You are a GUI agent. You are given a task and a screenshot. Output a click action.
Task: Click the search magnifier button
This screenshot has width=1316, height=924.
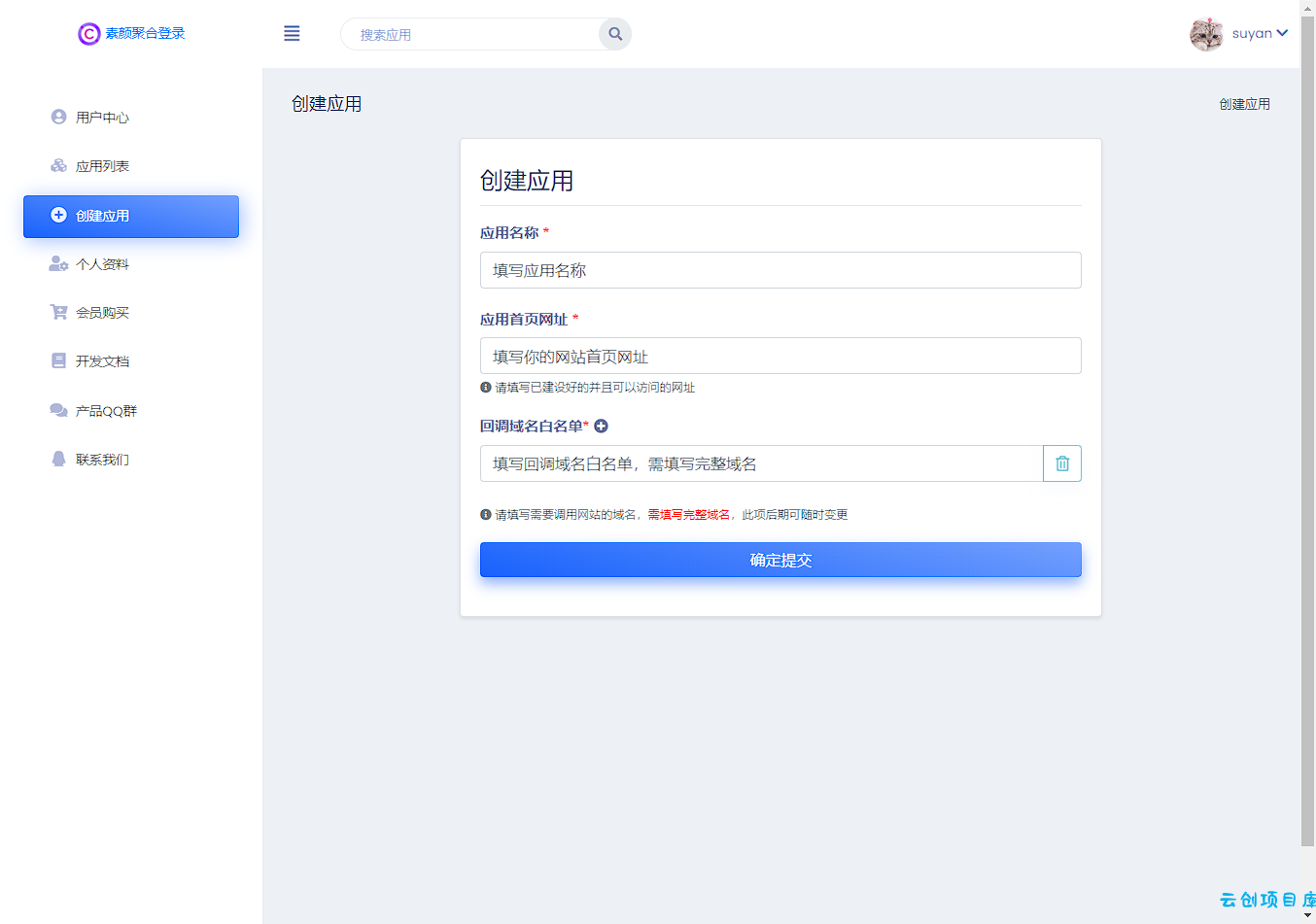[x=615, y=34]
